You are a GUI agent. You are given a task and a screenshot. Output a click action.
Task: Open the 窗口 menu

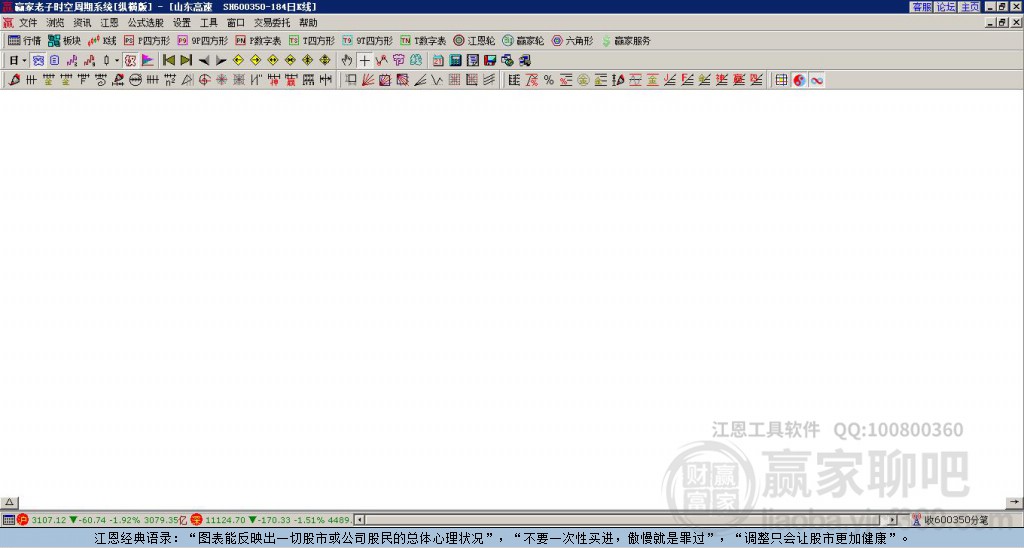point(235,23)
